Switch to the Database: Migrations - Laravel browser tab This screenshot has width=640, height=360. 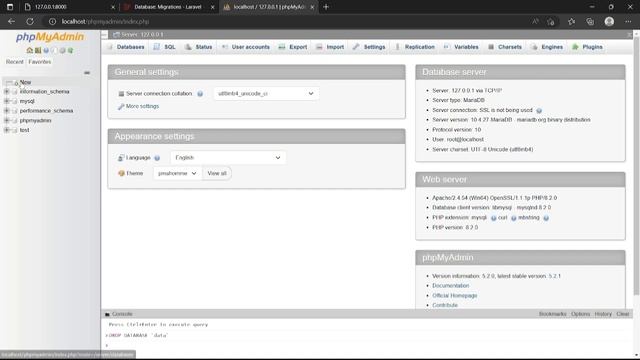[167, 7]
